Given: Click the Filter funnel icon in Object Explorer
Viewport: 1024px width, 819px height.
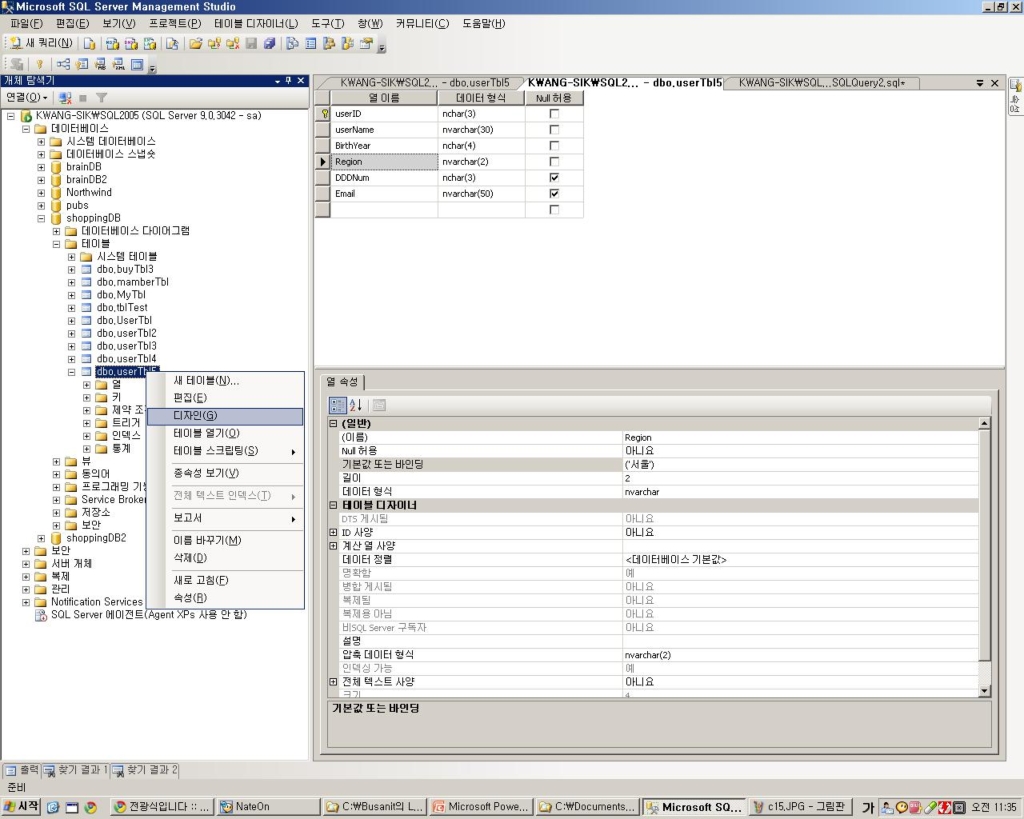Looking at the screenshot, I should click(x=101, y=97).
